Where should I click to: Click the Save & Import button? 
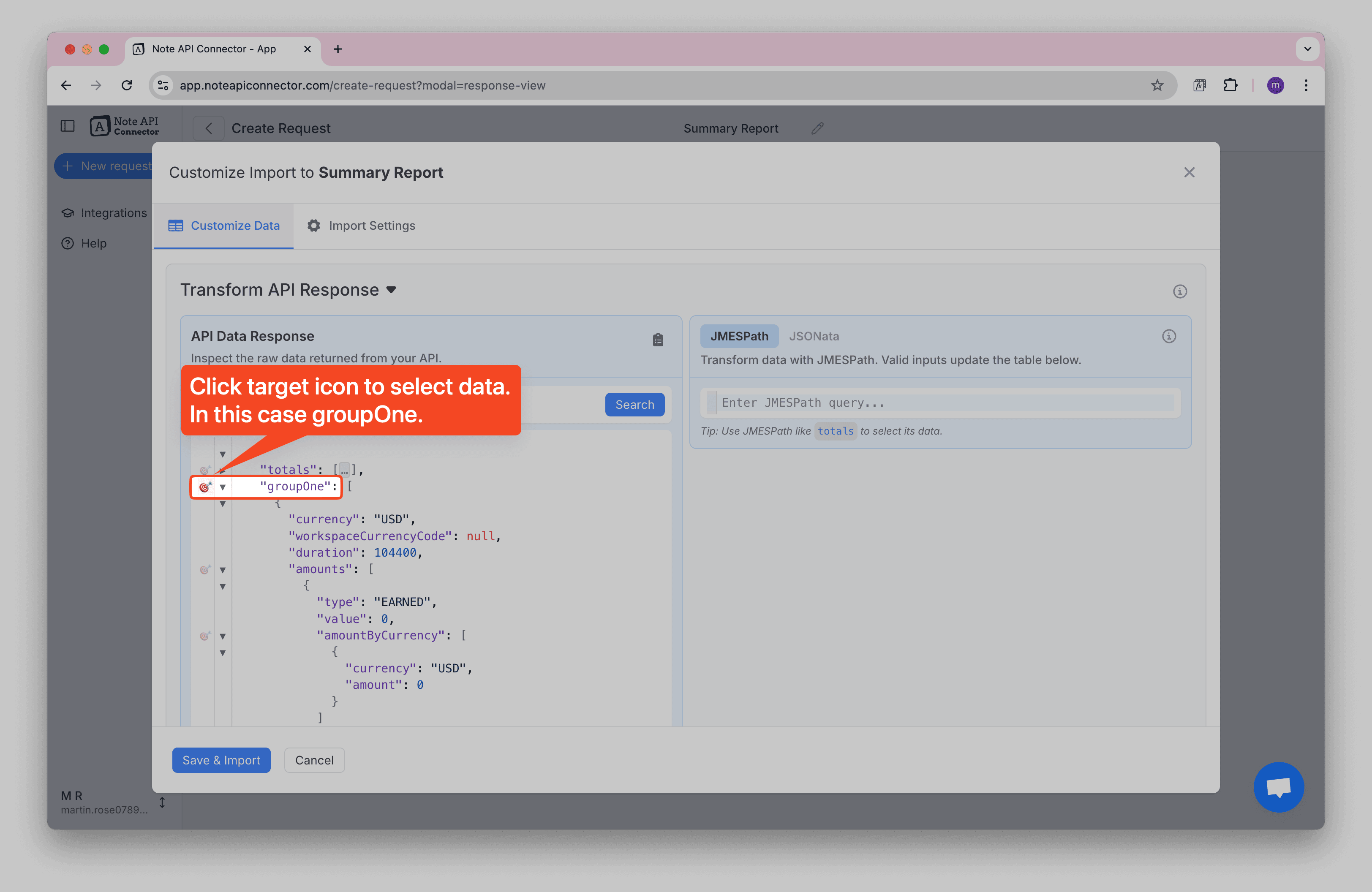click(221, 760)
